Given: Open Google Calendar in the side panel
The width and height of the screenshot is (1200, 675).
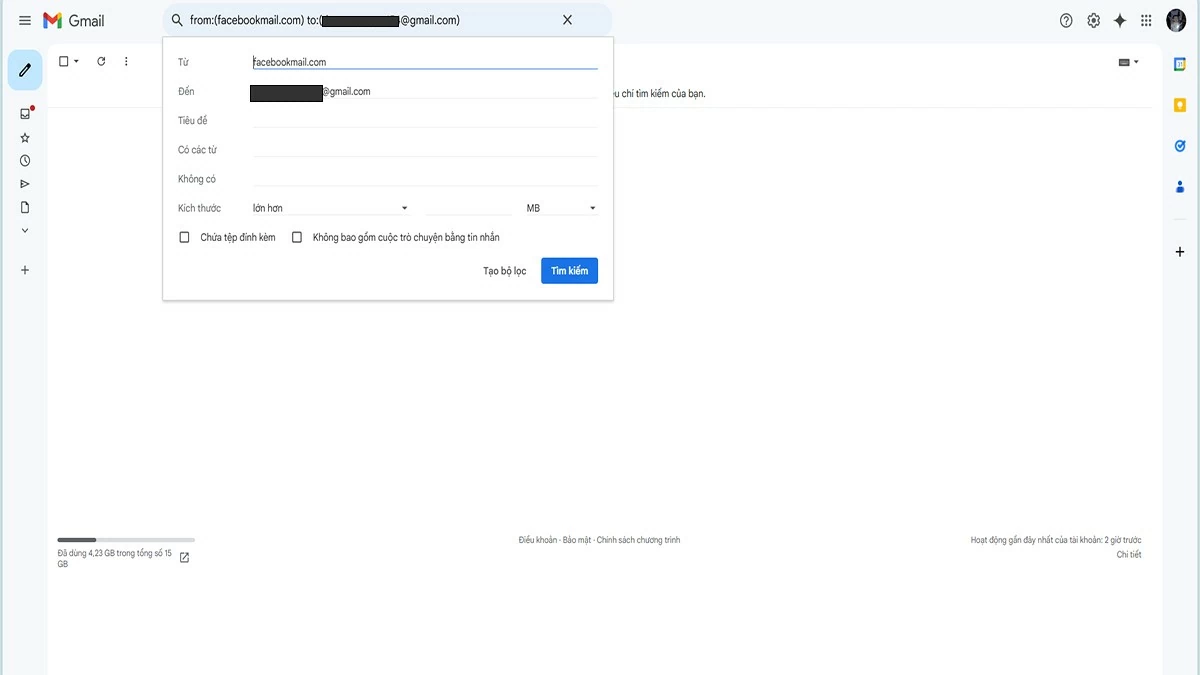Looking at the screenshot, I should (1179, 62).
